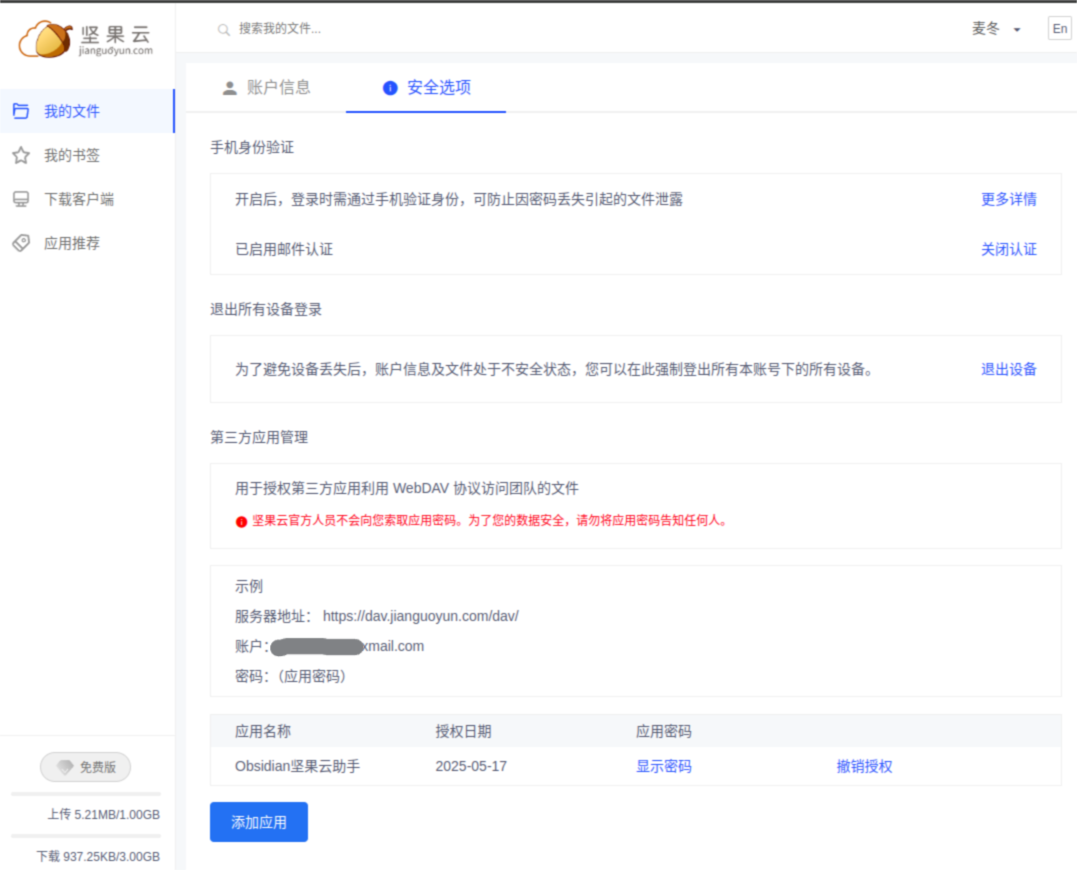This screenshot has width=1077, height=870.
Task: Click the folder icon beside 我的文件
Action: point(21,111)
